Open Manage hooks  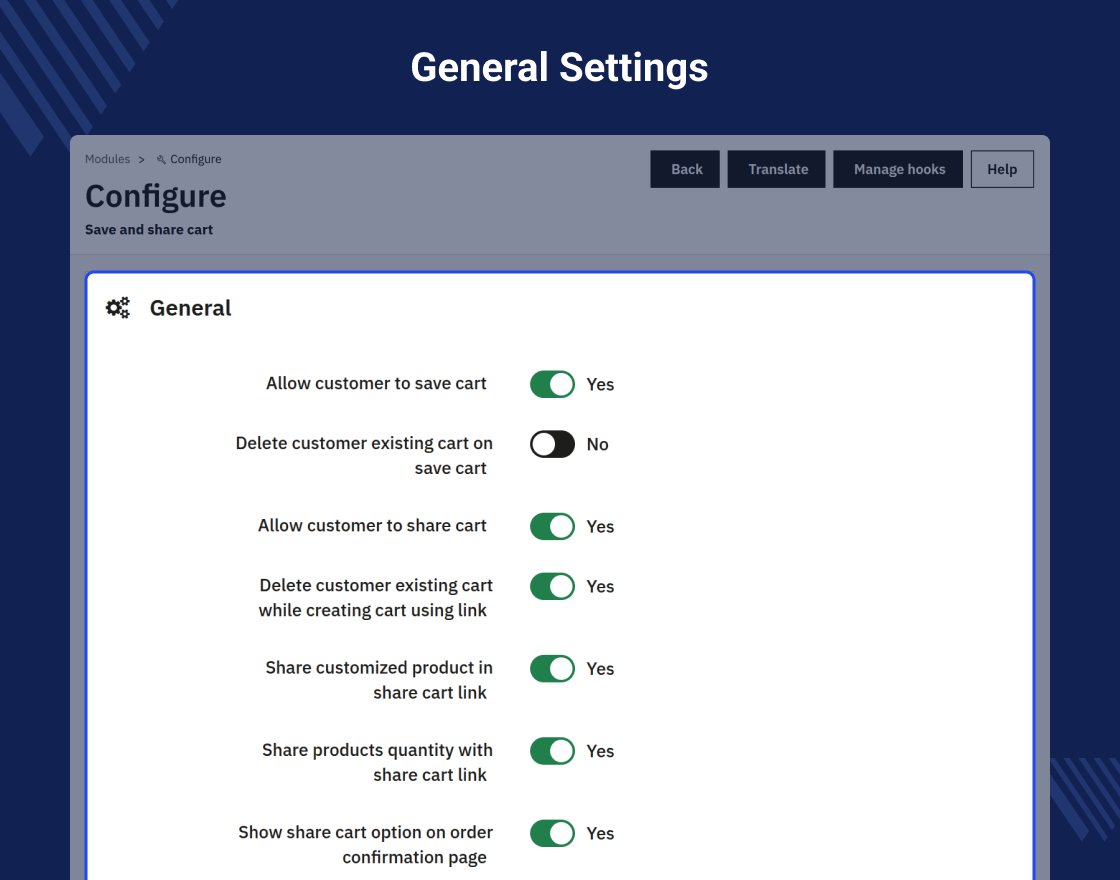click(x=898, y=169)
